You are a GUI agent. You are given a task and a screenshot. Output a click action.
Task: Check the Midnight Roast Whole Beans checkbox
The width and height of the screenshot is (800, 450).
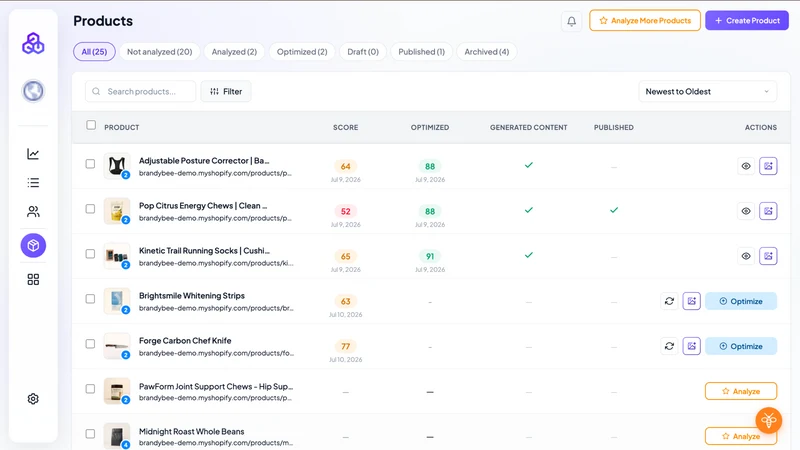90,434
